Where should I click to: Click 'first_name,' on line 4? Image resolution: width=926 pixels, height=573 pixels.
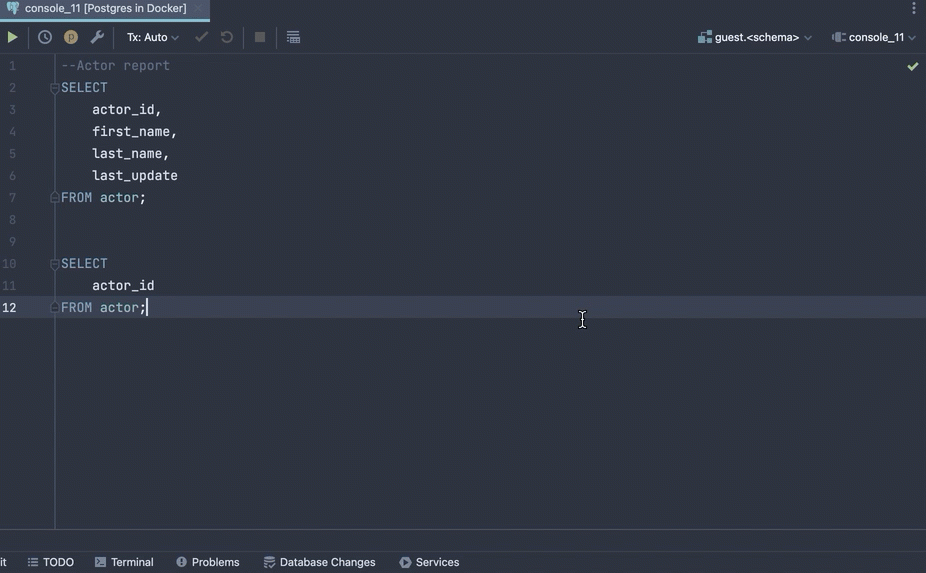pos(134,132)
